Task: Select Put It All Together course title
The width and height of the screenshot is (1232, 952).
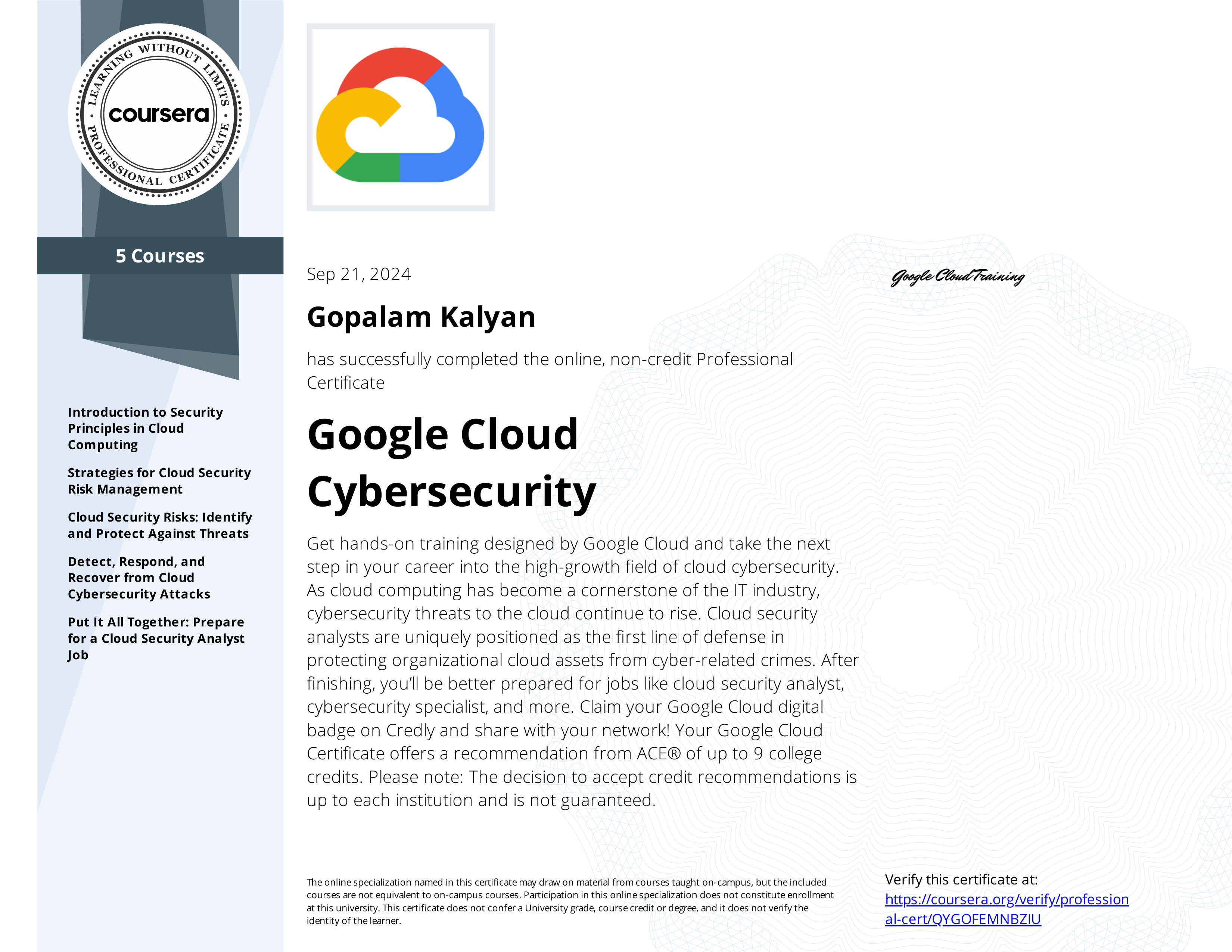Action: (x=156, y=638)
